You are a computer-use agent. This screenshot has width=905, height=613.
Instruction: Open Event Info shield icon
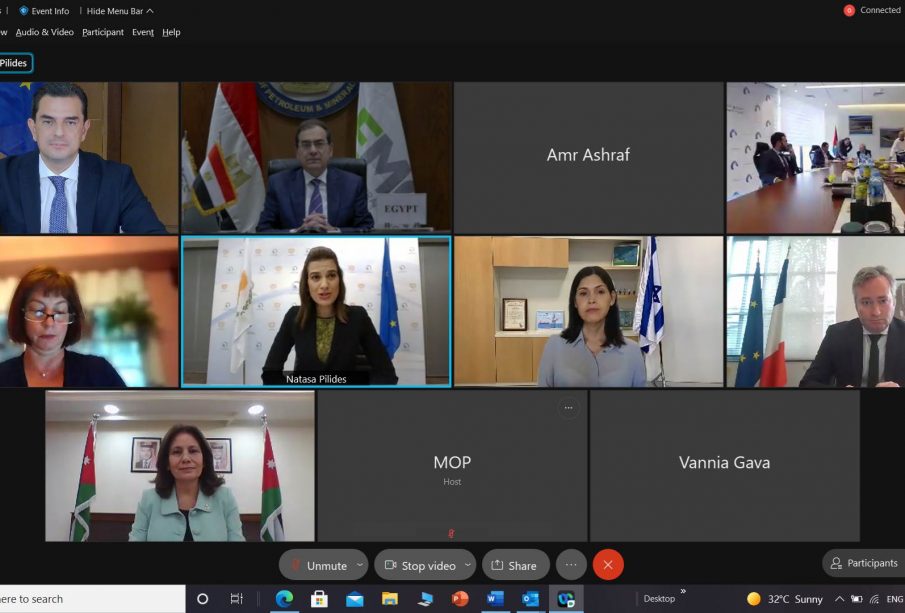(24, 11)
